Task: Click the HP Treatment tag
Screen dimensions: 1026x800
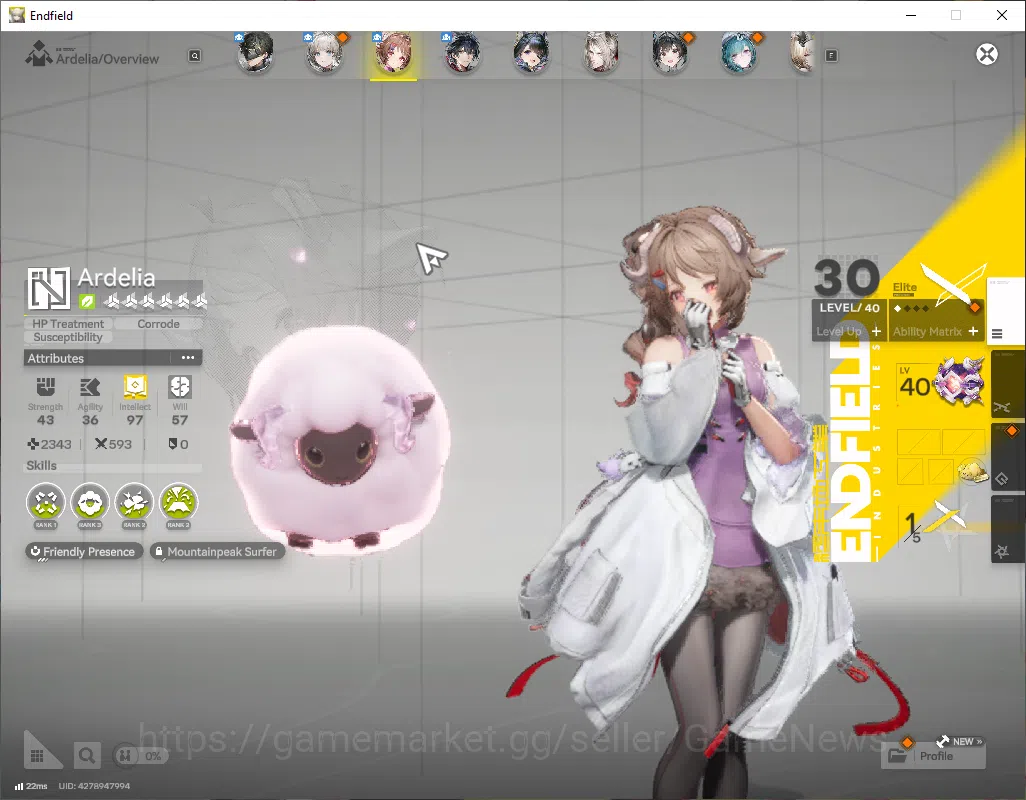Action: 68,324
